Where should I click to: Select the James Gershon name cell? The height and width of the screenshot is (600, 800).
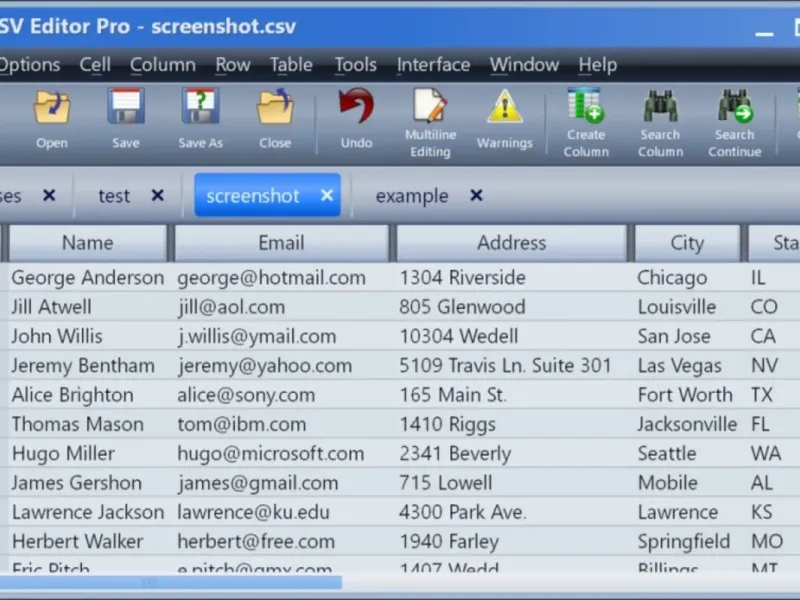pyautogui.click(x=88, y=483)
